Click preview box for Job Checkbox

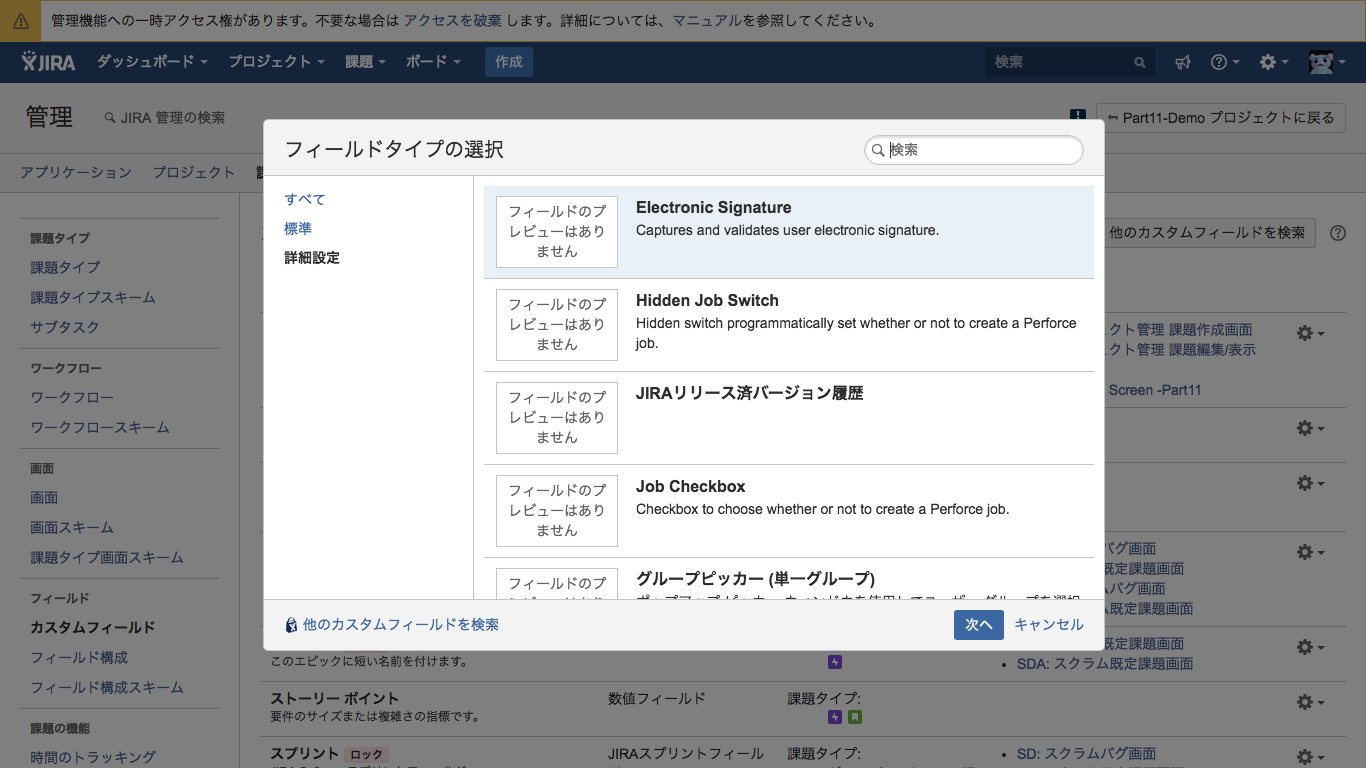tap(557, 511)
